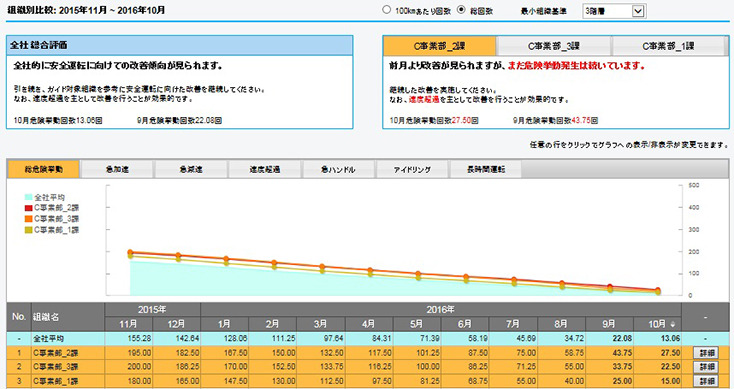734x389 pixels.
Task: Switch to the C事業部_2課 evaluation tab
Action: point(439,46)
